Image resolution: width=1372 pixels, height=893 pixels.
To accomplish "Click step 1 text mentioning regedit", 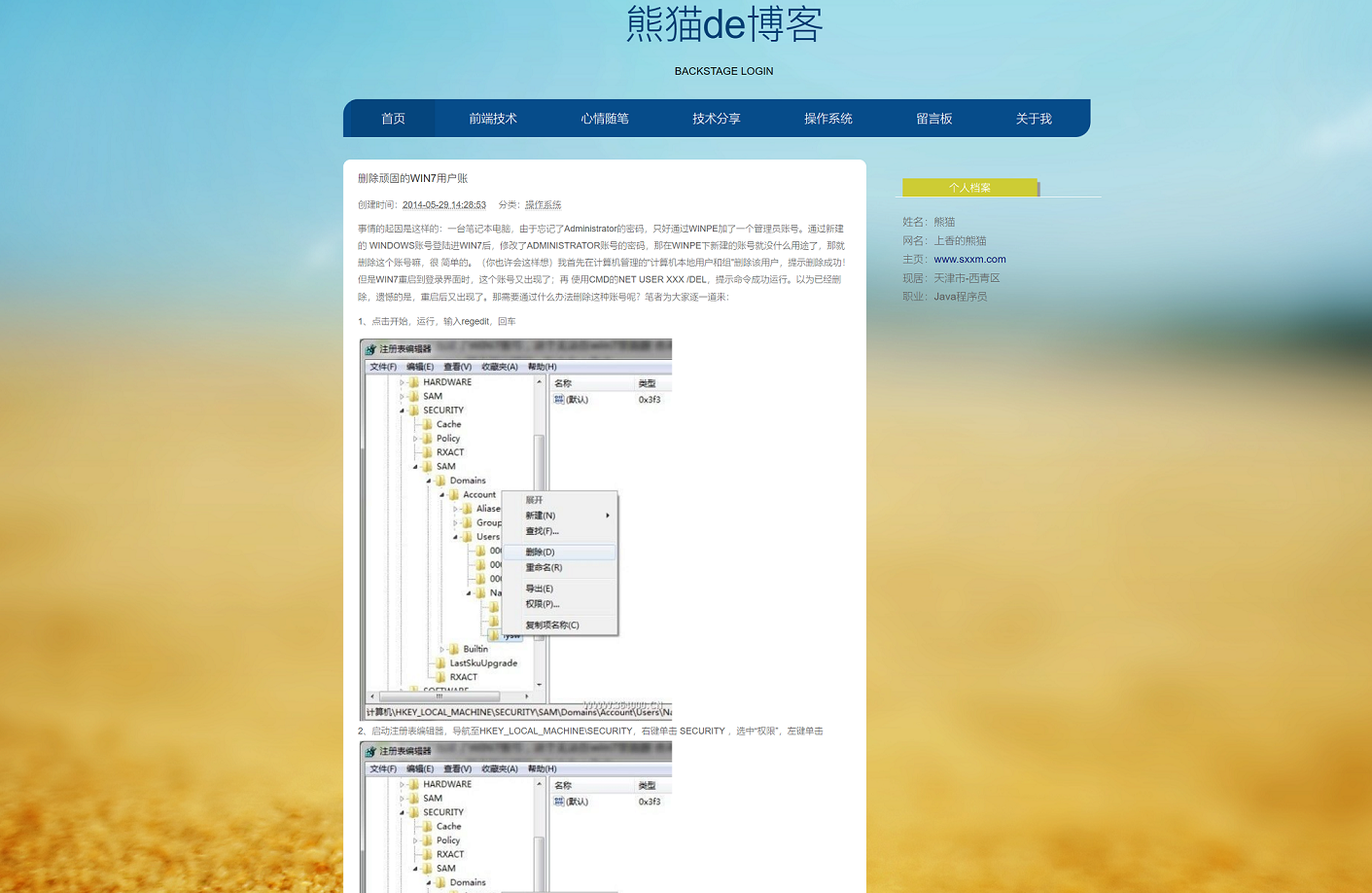I will [x=437, y=321].
